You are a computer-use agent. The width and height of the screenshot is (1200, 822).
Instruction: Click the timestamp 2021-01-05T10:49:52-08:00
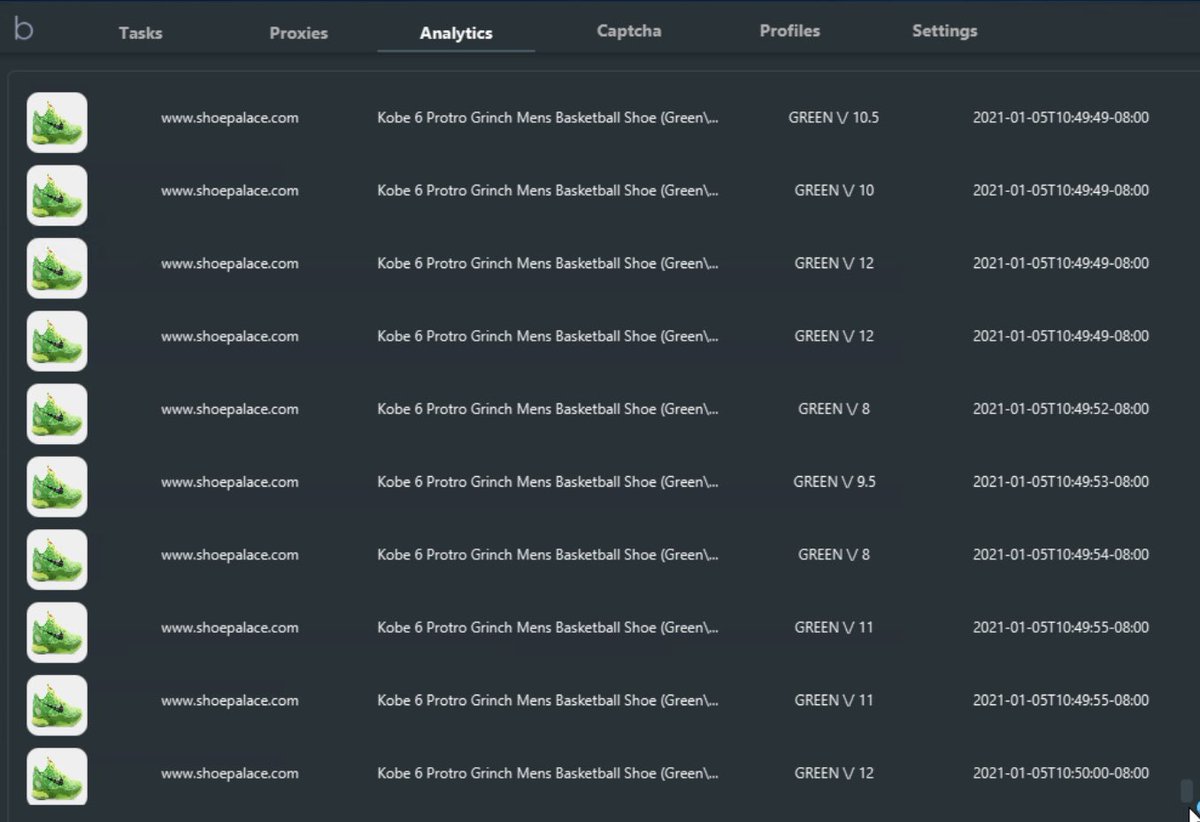(x=1061, y=409)
